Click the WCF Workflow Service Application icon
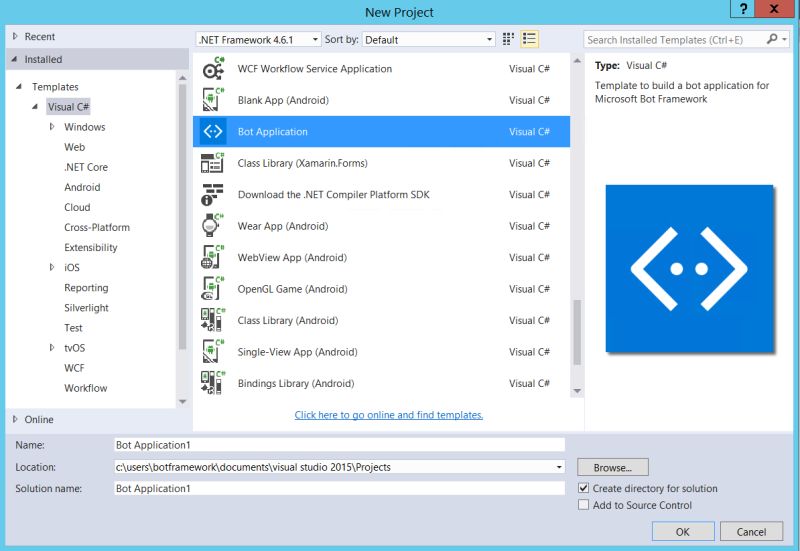 coord(213,68)
